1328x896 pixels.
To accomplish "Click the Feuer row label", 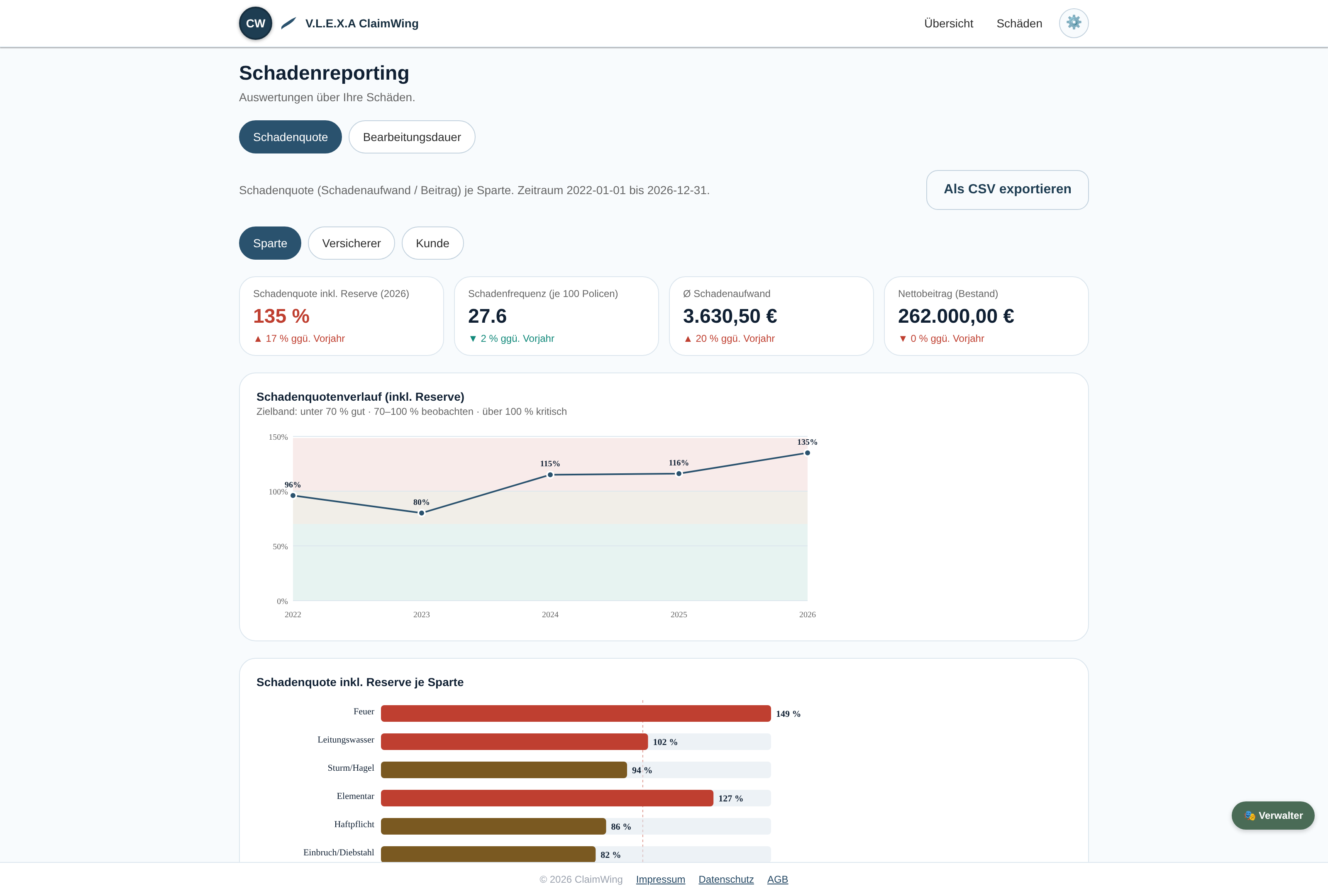I will (x=364, y=711).
